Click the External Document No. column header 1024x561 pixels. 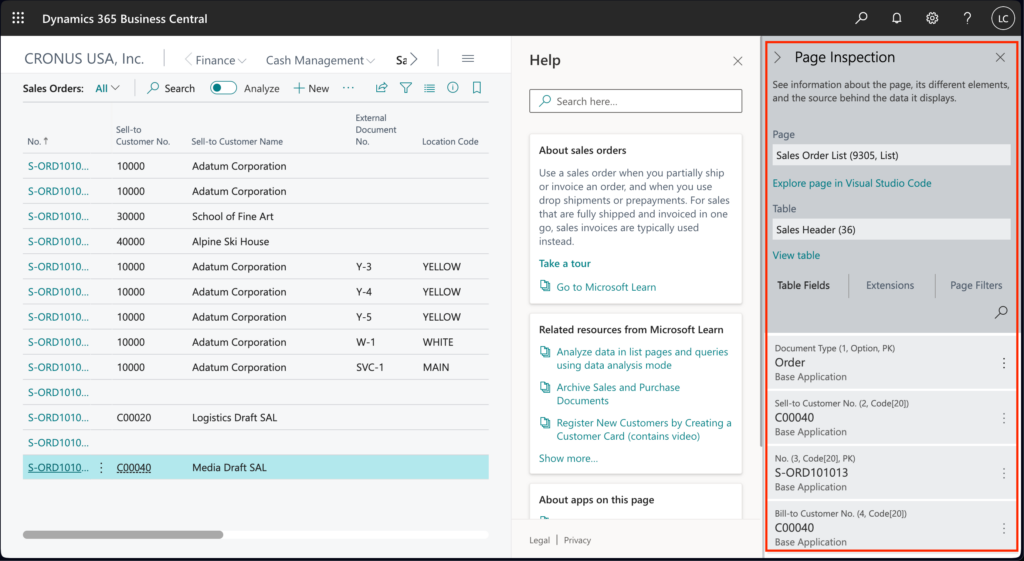[x=376, y=129]
